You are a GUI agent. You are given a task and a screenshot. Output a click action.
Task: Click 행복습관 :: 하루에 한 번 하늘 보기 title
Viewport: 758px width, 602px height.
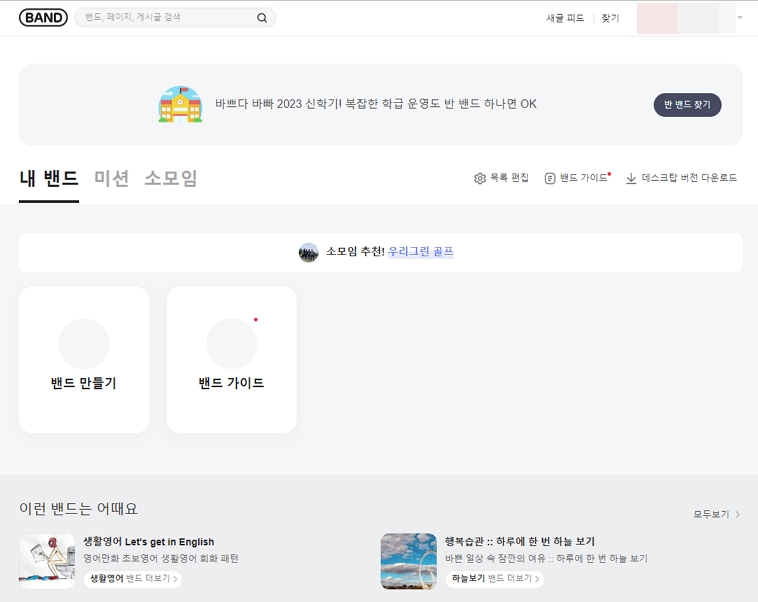[520, 542]
